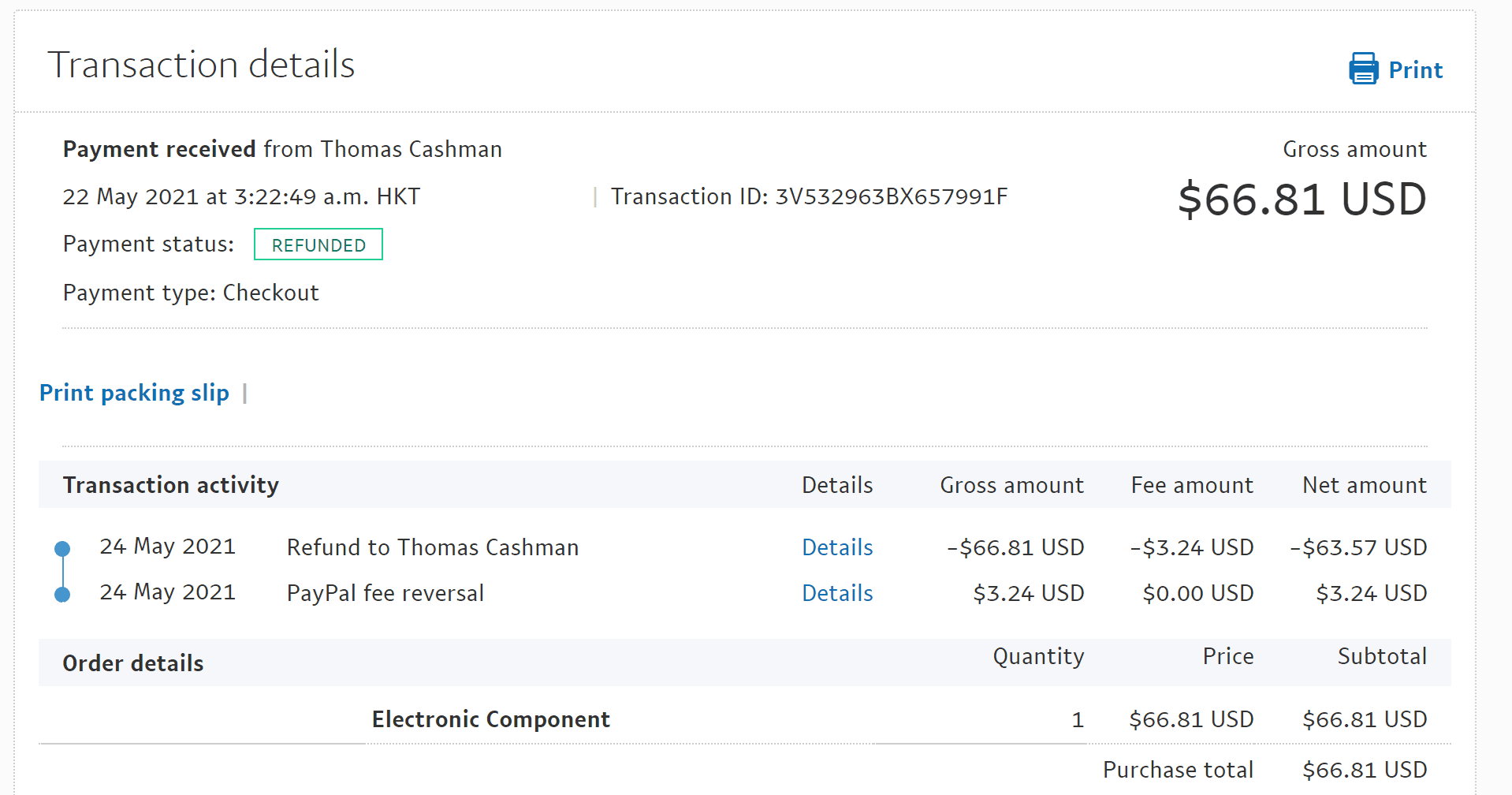This screenshot has height=795, width=1512.
Task: Click the fee reversal timeline dot marker
Action: pos(62,595)
